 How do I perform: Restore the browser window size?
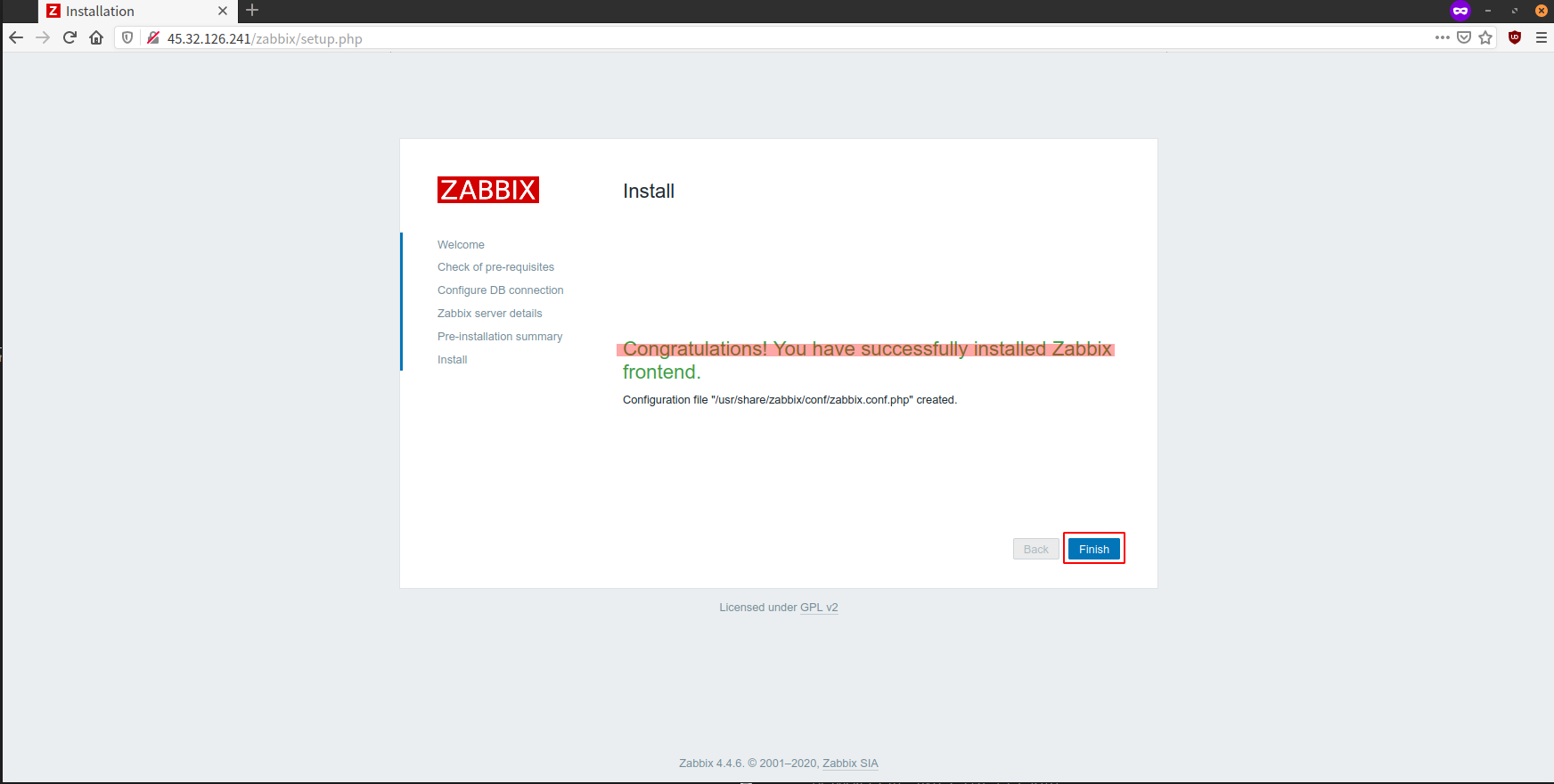click(x=1515, y=11)
